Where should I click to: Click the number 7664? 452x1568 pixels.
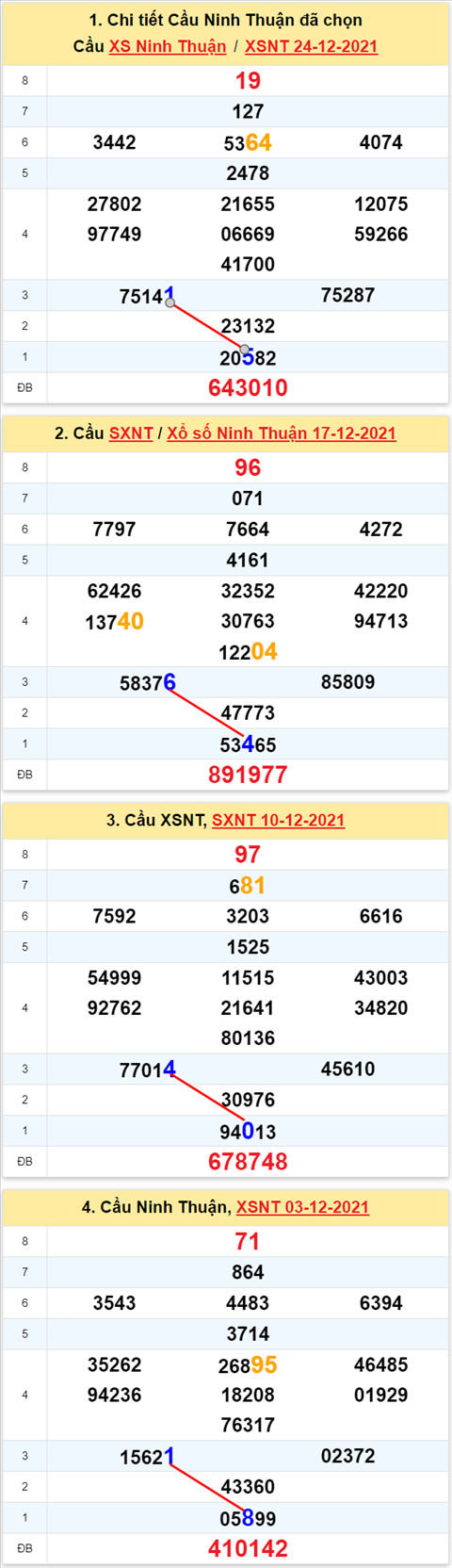(248, 530)
